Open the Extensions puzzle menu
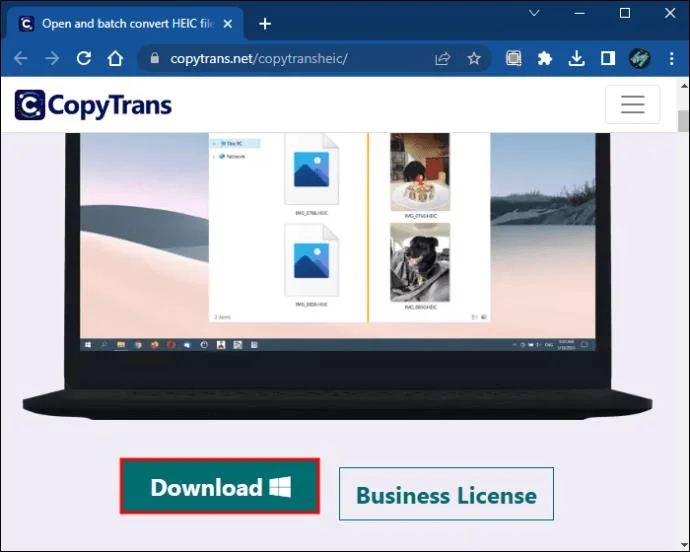Viewport: 690px width, 552px height. tap(545, 58)
